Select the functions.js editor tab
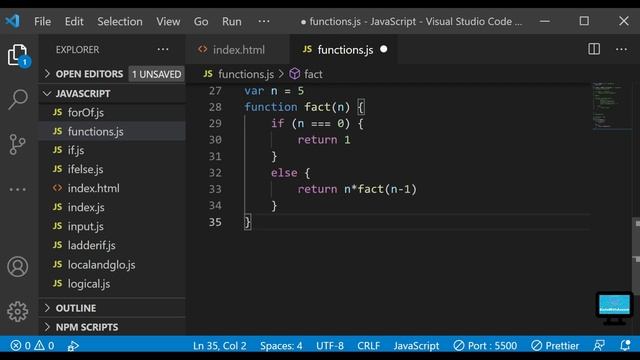 coord(344,49)
